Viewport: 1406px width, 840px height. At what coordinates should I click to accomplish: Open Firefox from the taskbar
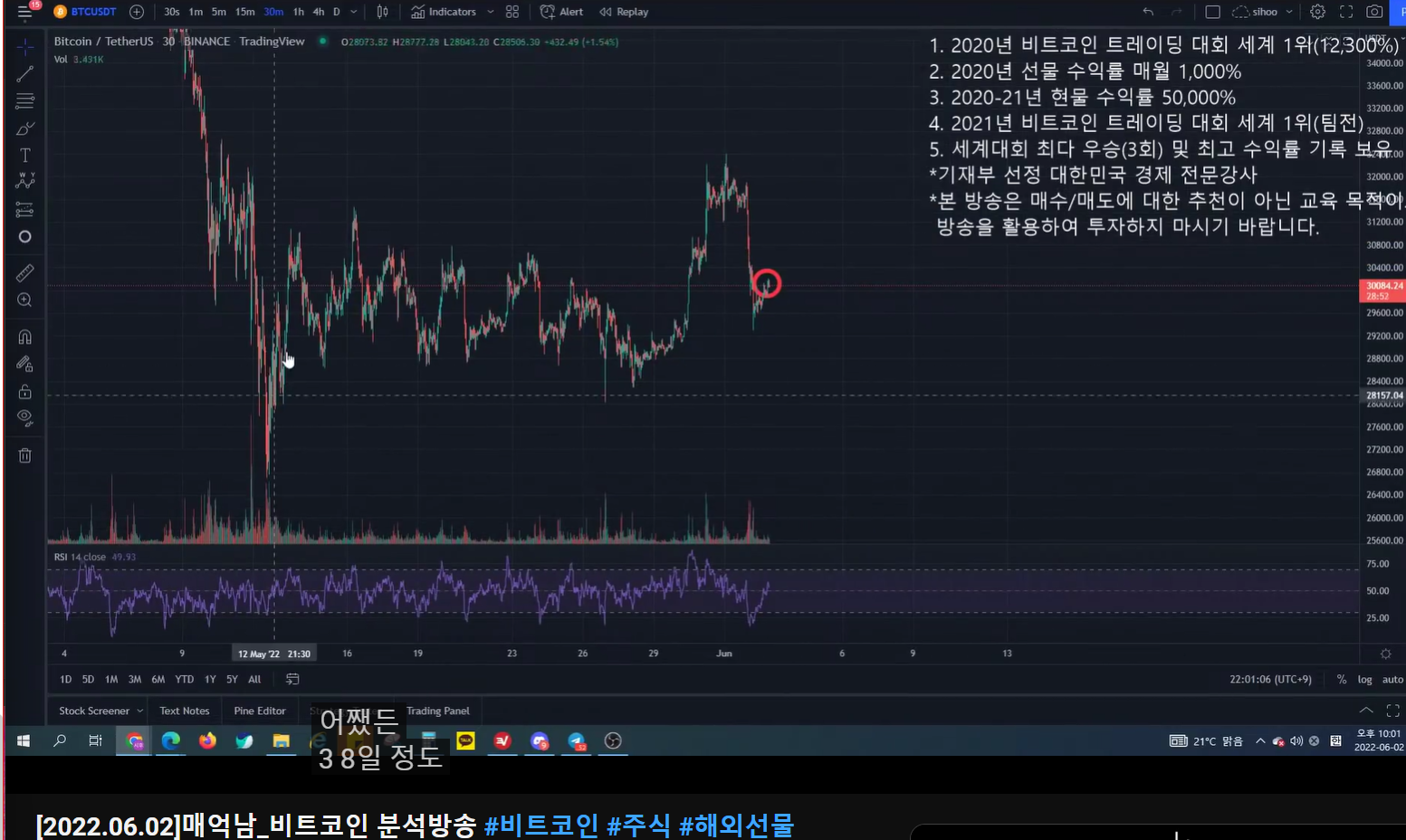[x=207, y=740]
